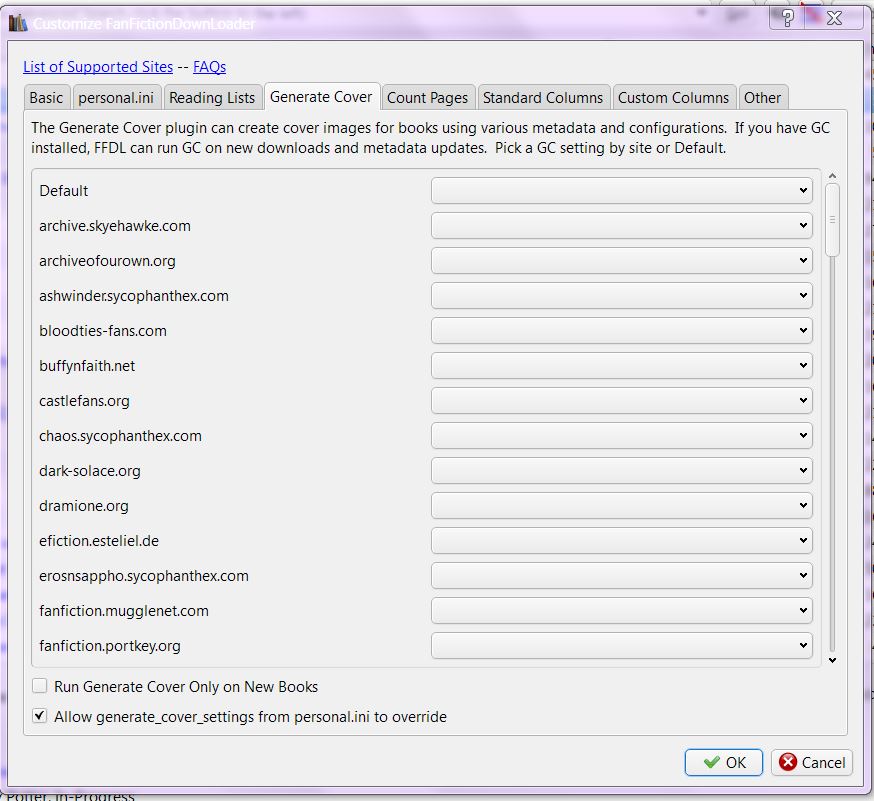
Task: Open buffynfaith.net setting dropdown
Action: coord(621,366)
